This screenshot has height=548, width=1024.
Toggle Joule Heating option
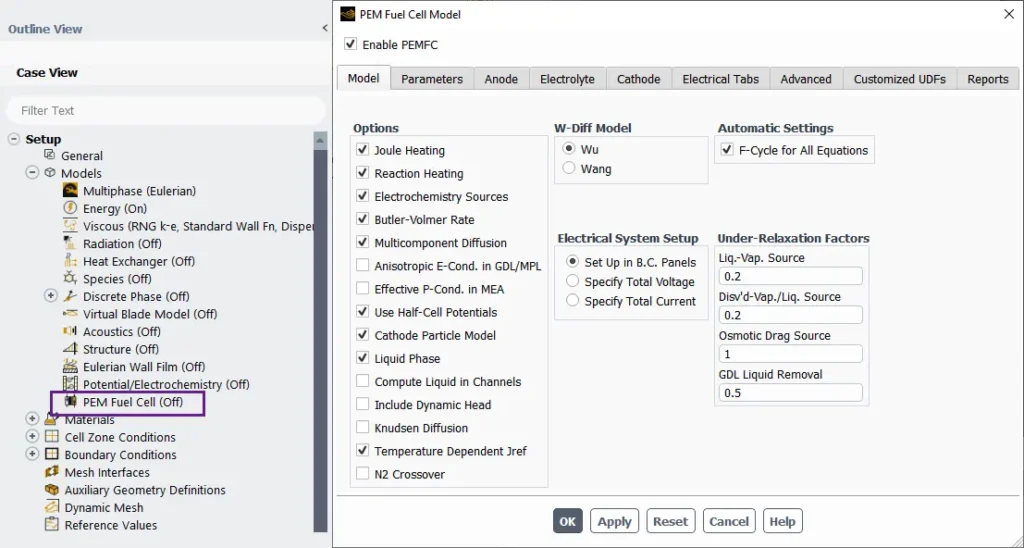click(x=362, y=150)
